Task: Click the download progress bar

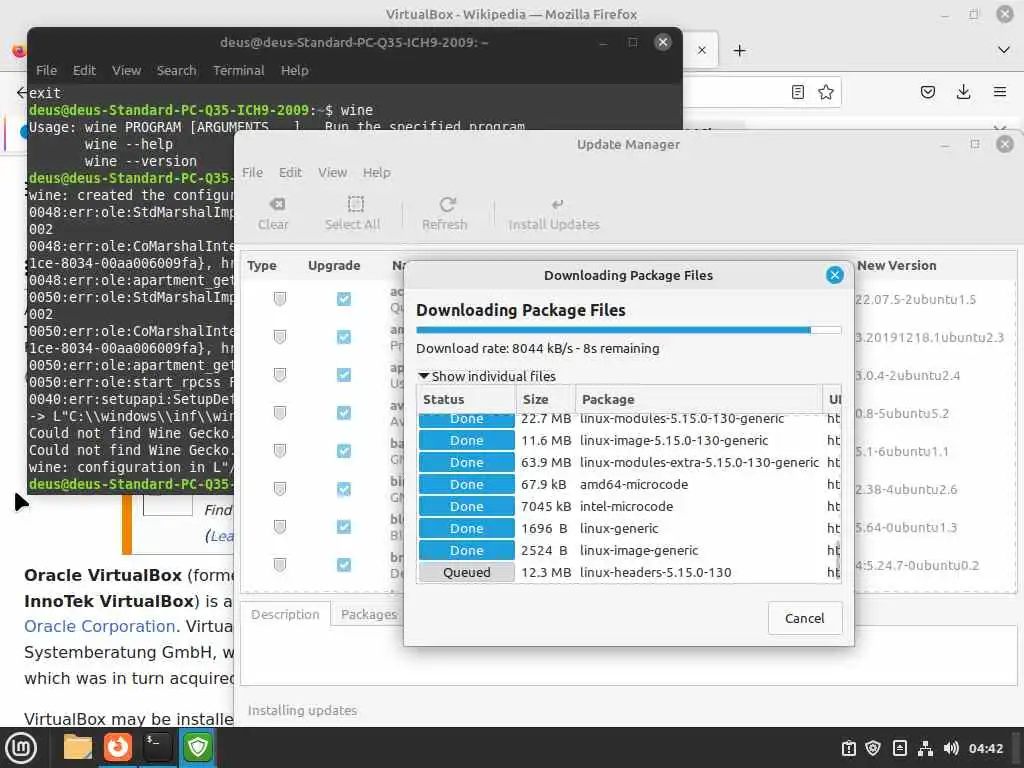Action: click(x=628, y=330)
